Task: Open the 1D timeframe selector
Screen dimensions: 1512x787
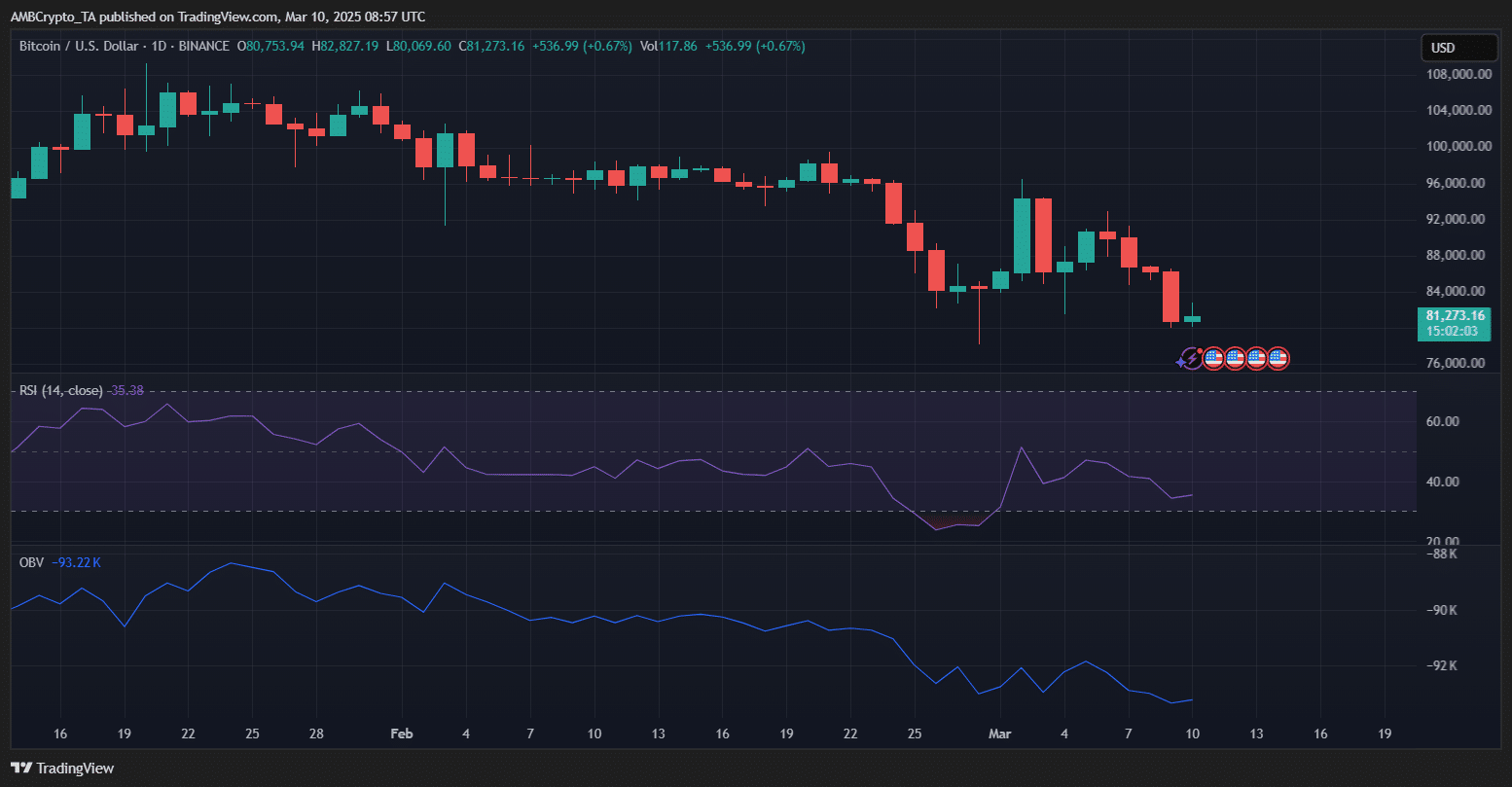Action: point(159,46)
